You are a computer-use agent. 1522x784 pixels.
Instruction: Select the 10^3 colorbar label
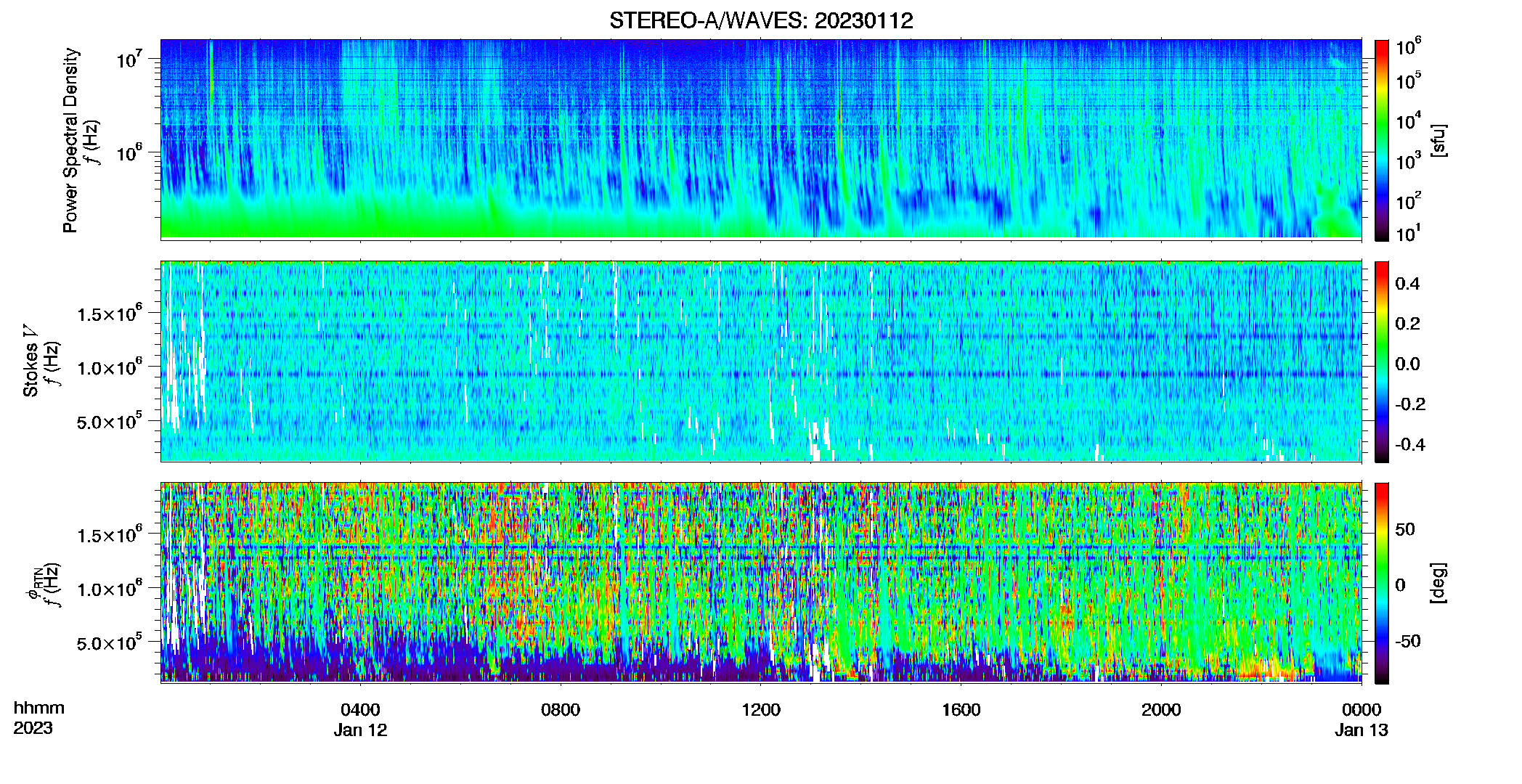[1409, 161]
